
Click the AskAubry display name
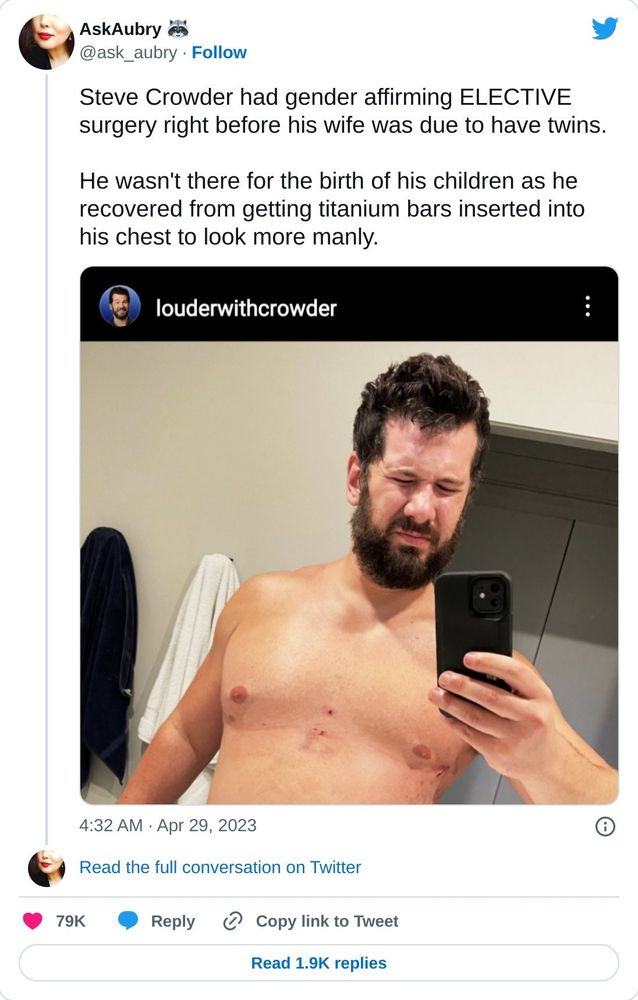tap(121, 29)
